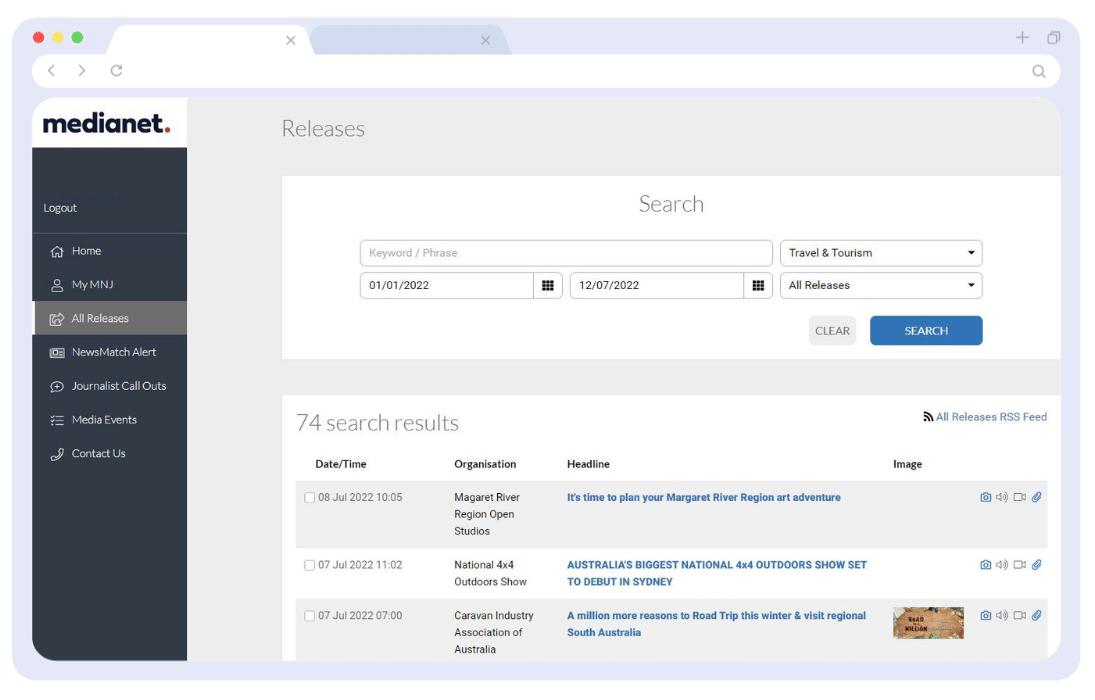Click the Keyword / Phrase input field
The height and width of the screenshot is (700, 1095).
(565, 253)
